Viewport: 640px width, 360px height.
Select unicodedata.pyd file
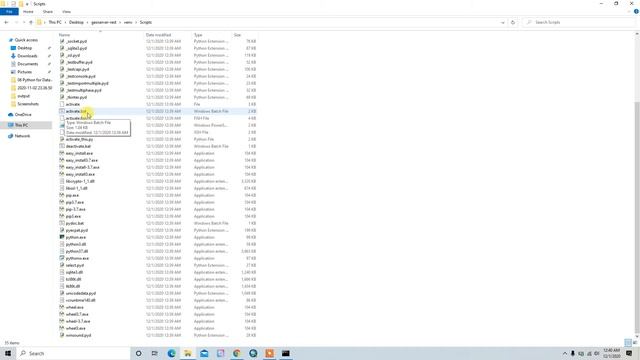(x=81, y=293)
